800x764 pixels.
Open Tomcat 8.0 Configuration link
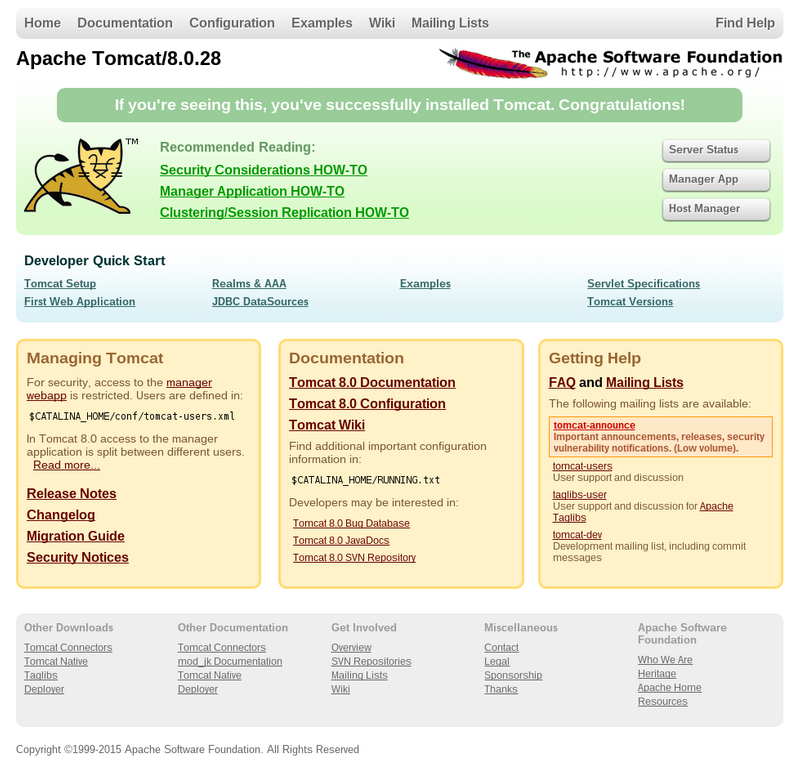pos(367,404)
